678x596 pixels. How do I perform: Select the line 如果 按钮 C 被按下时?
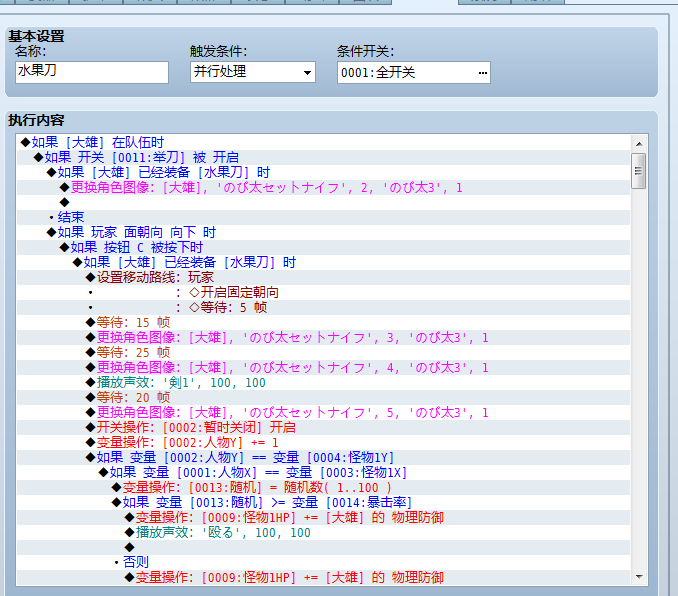click(323, 247)
